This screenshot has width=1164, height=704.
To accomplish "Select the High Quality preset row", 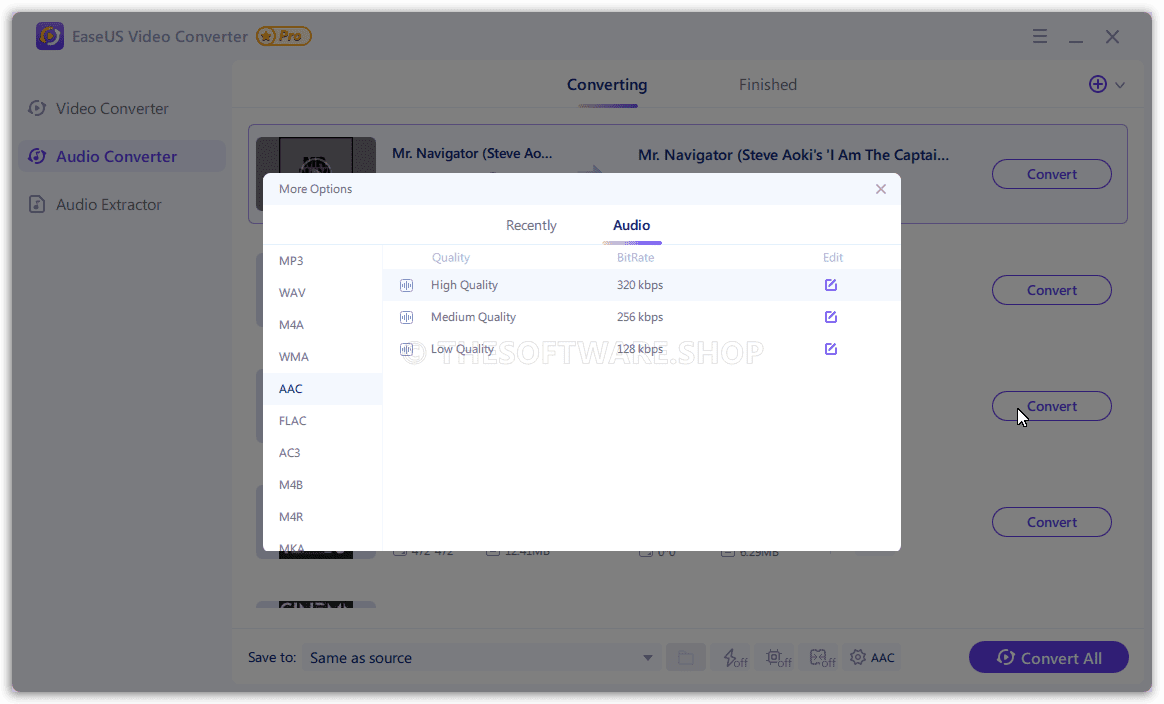I will pos(641,285).
